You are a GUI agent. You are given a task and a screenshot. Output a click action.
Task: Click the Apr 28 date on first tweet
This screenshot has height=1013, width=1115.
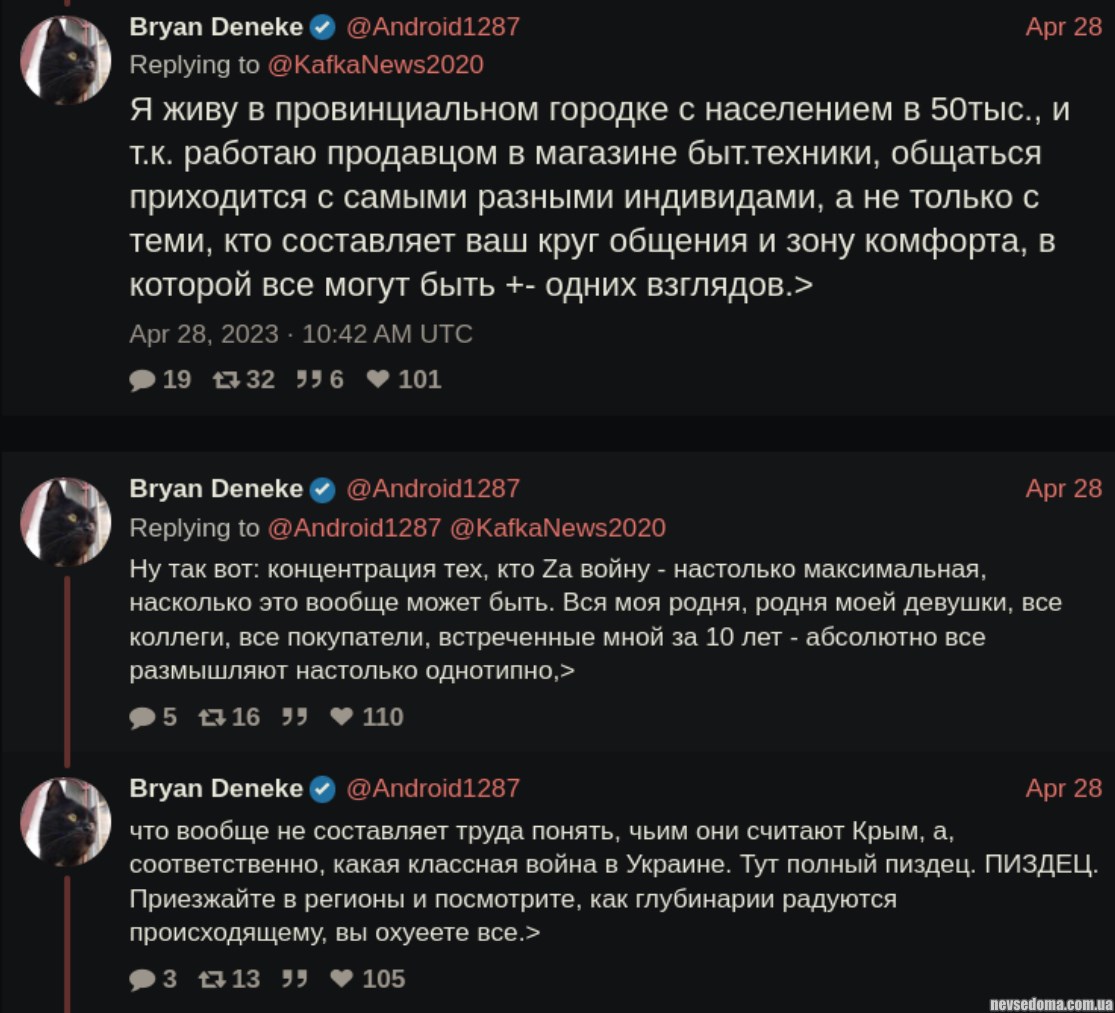pos(1063,27)
